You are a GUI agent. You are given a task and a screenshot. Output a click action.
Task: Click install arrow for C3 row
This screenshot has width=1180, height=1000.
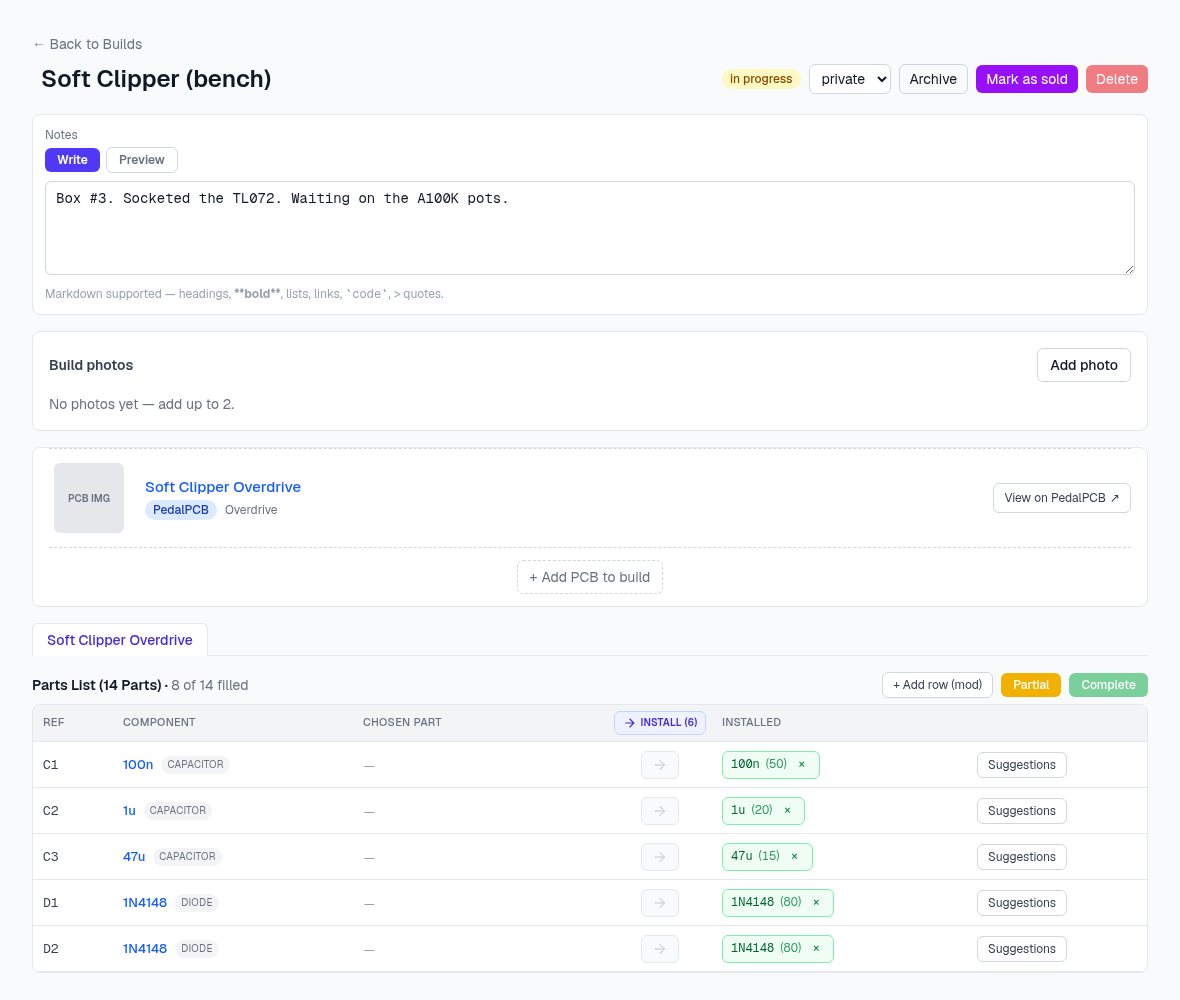660,857
